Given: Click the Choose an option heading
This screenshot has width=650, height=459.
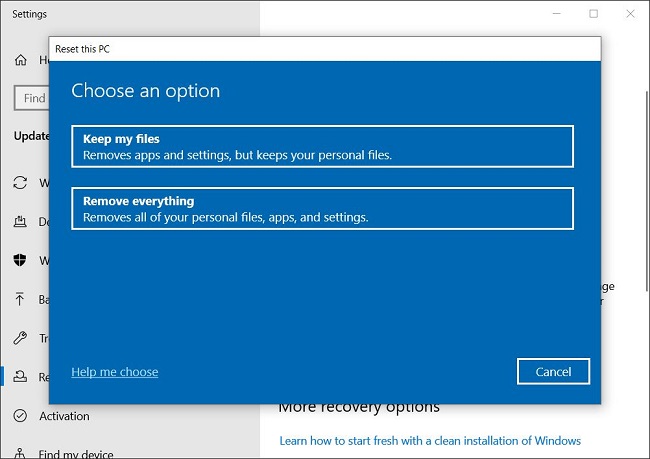Looking at the screenshot, I should 146,91.
